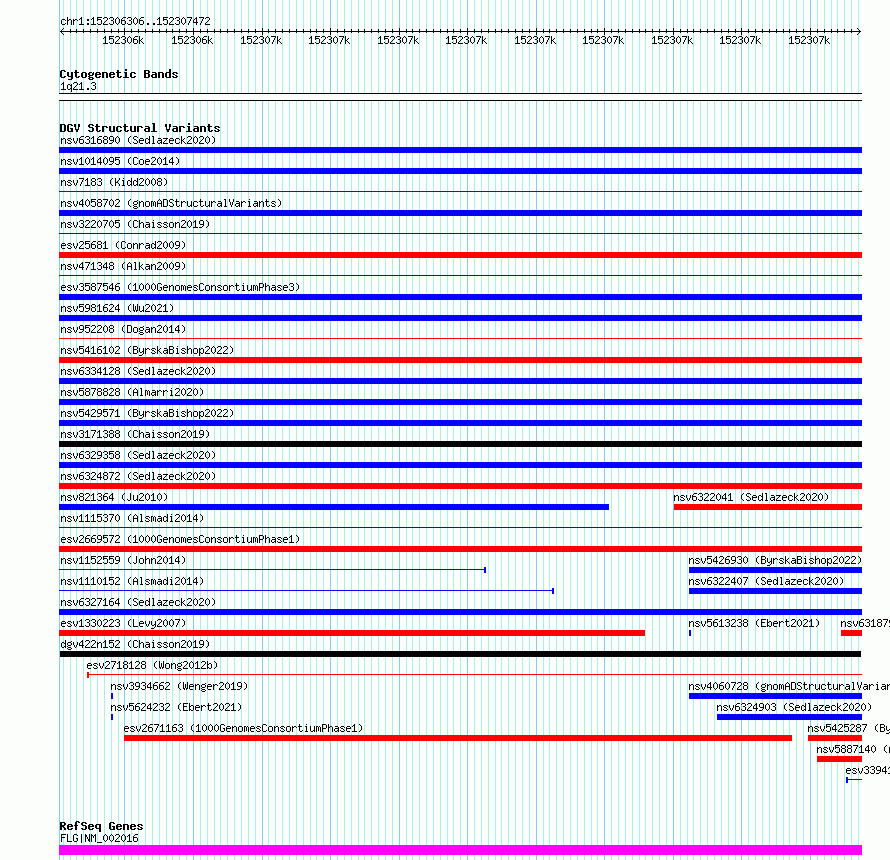Select nsv6322041 (Sedlazeck2020) variant label
Image resolution: width=890 pixels, height=860 pixels.
pyautogui.click(x=751, y=497)
